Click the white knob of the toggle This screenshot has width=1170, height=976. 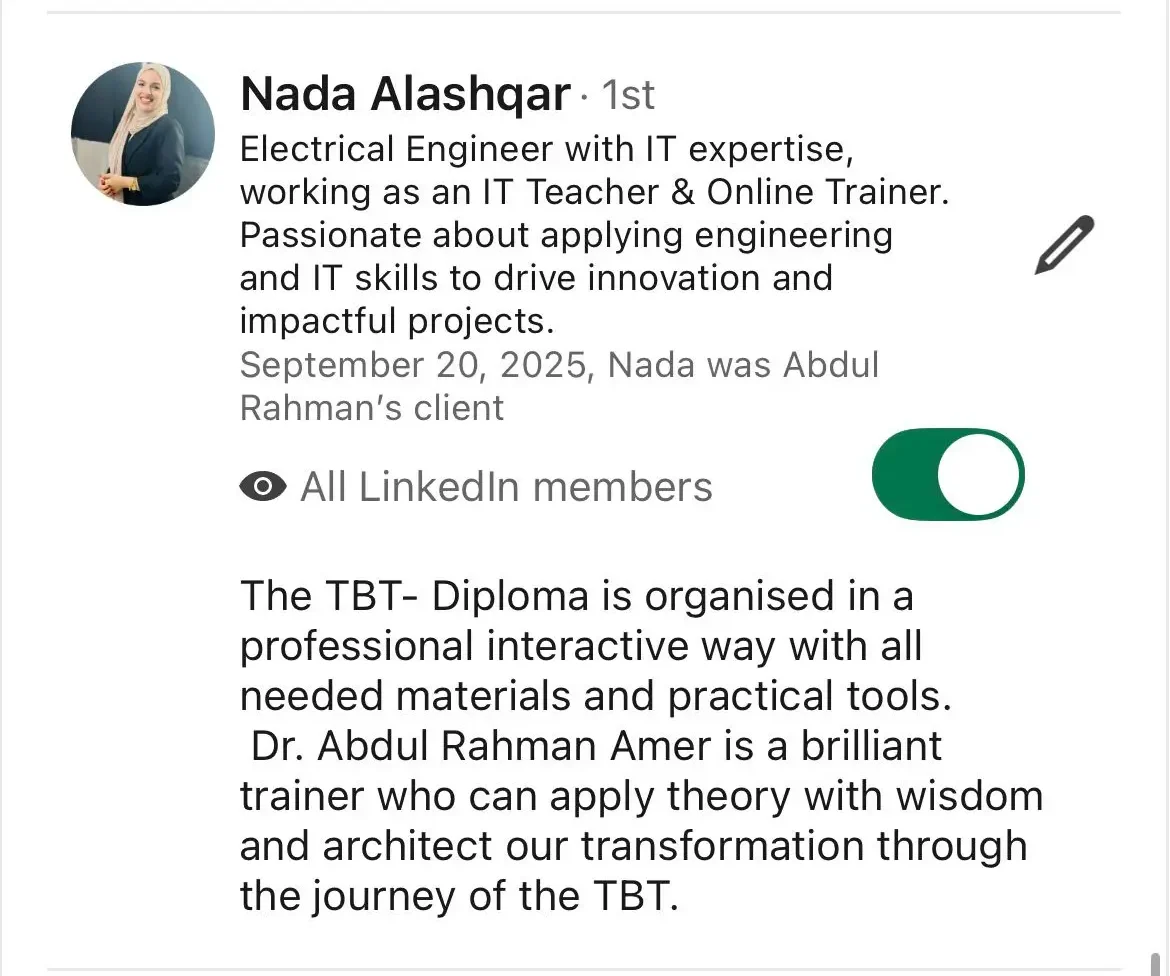pos(982,474)
